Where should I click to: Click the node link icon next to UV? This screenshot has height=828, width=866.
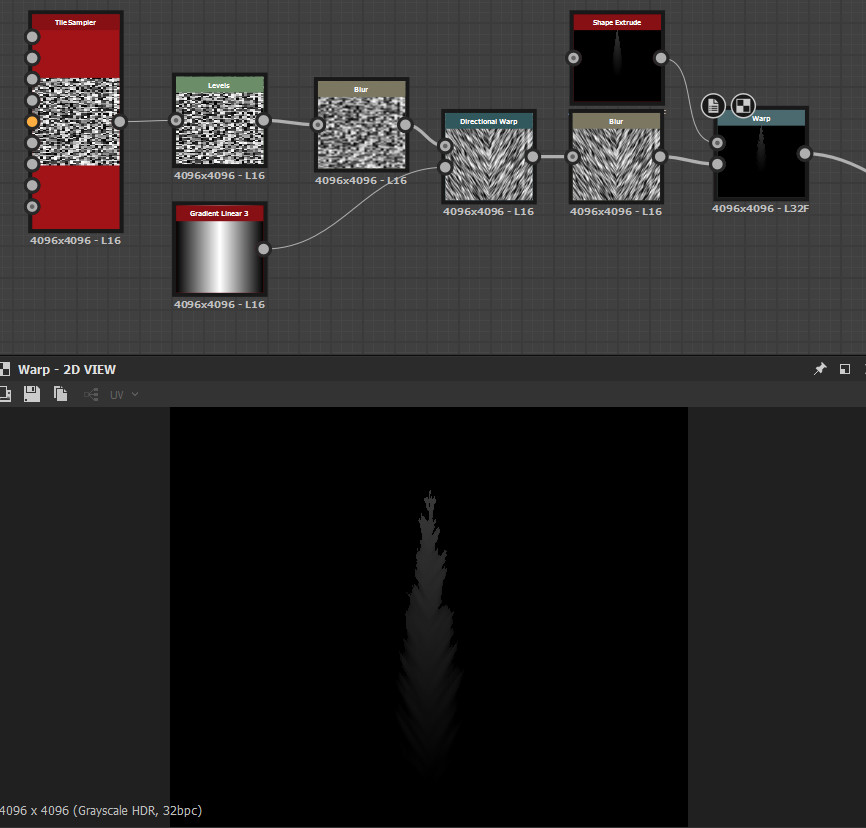tap(89, 394)
